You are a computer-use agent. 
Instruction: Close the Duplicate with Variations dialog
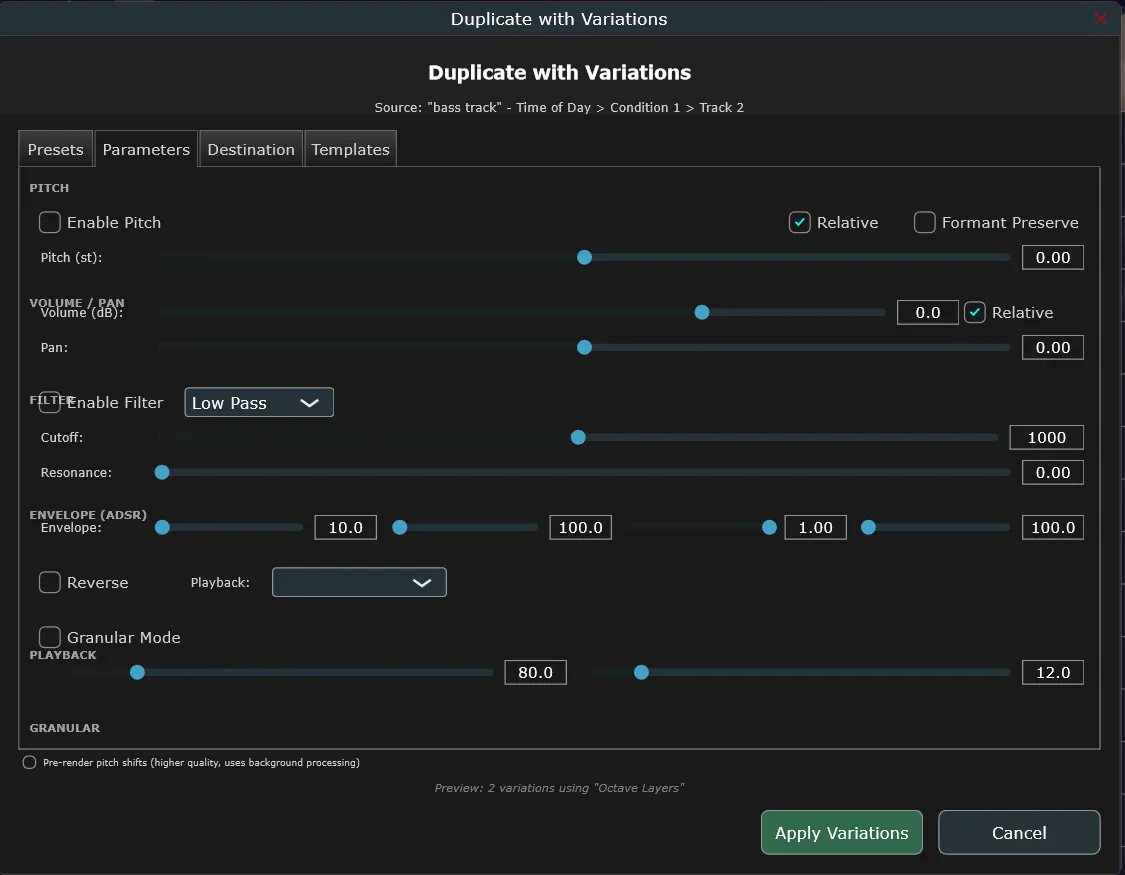pyautogui.click(x=1100, y=19)
